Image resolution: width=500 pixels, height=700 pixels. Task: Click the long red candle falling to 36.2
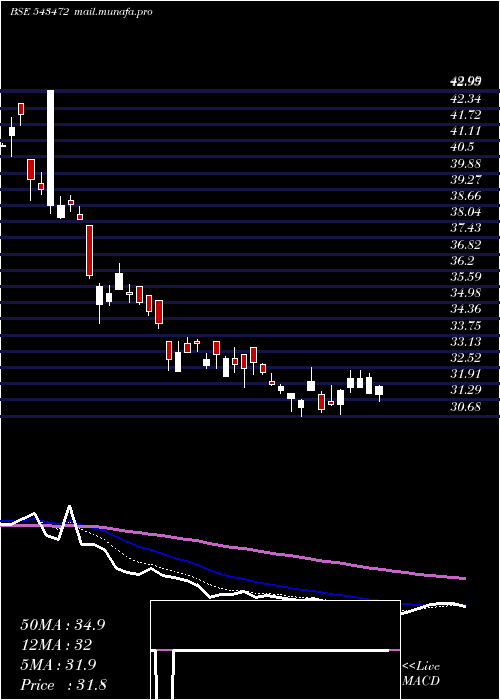click(89, 250)
